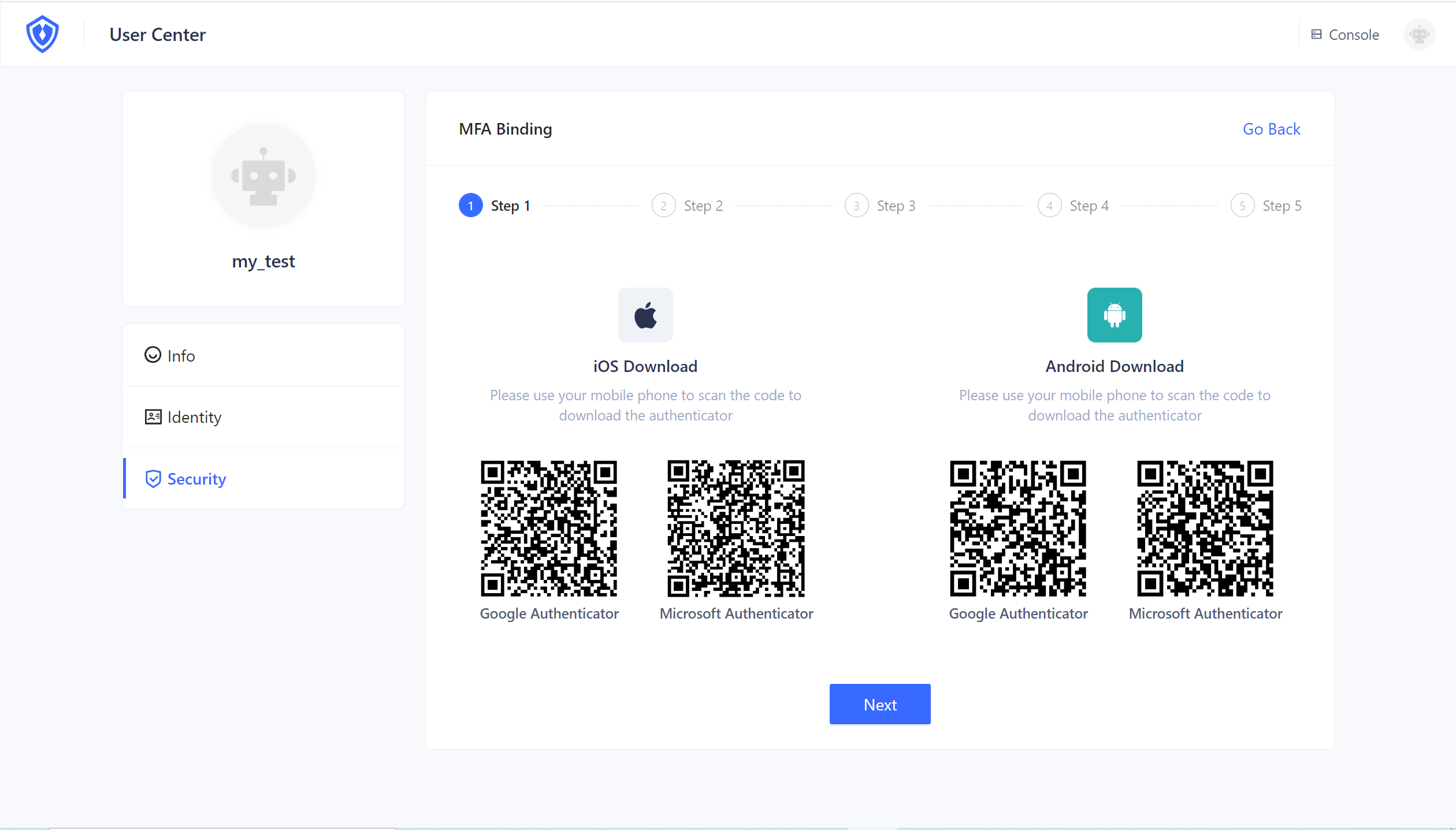The width and height of the screenshot is (1456, 830).
Task: Click the Android download icon
Action: pyautogui.click(x=1114, y=315)
